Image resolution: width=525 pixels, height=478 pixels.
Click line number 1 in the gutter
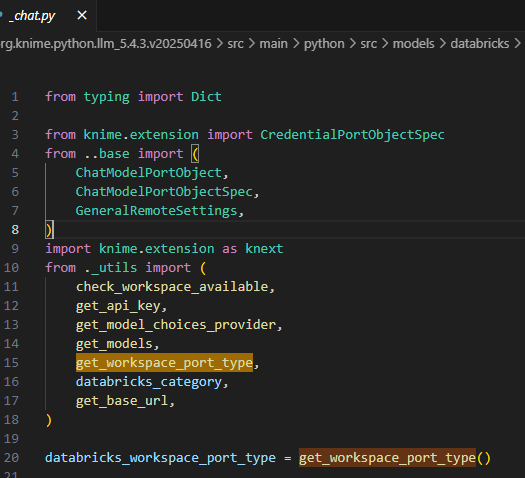point(15,97)
